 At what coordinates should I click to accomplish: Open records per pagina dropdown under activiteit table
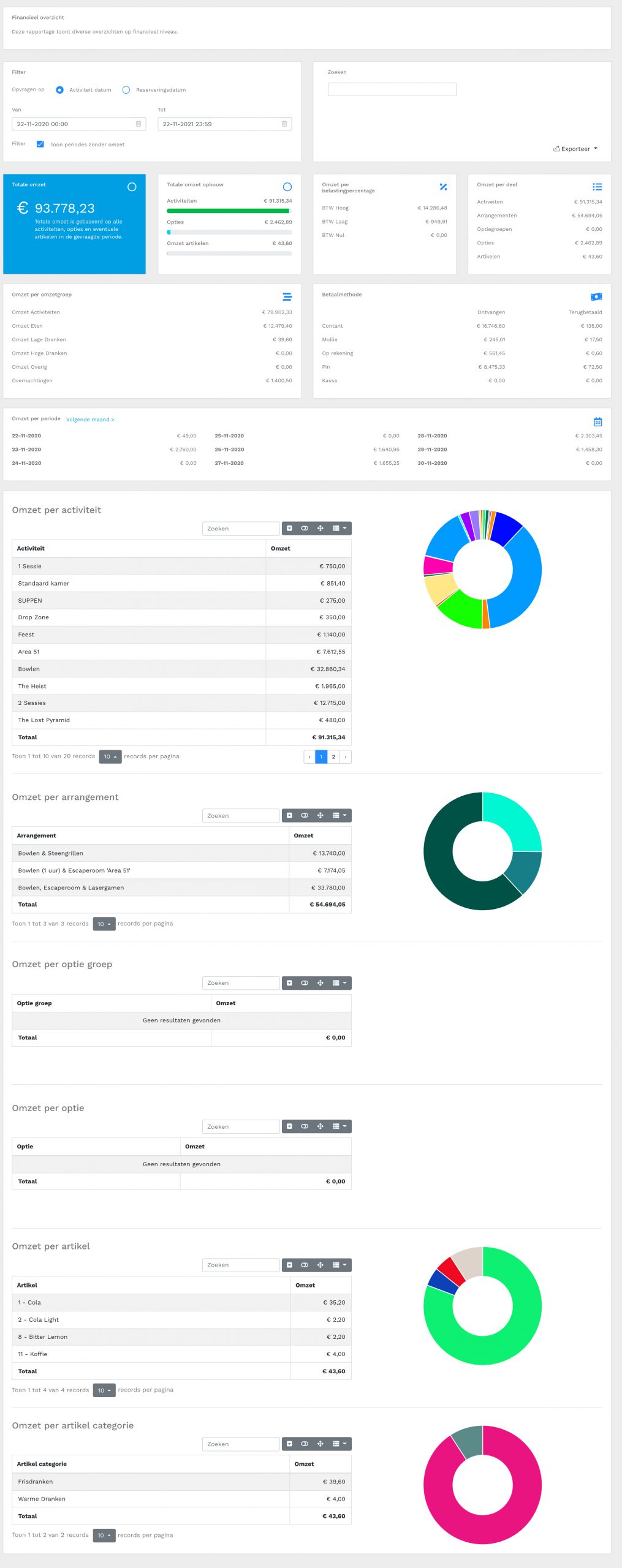click(110, 757)
